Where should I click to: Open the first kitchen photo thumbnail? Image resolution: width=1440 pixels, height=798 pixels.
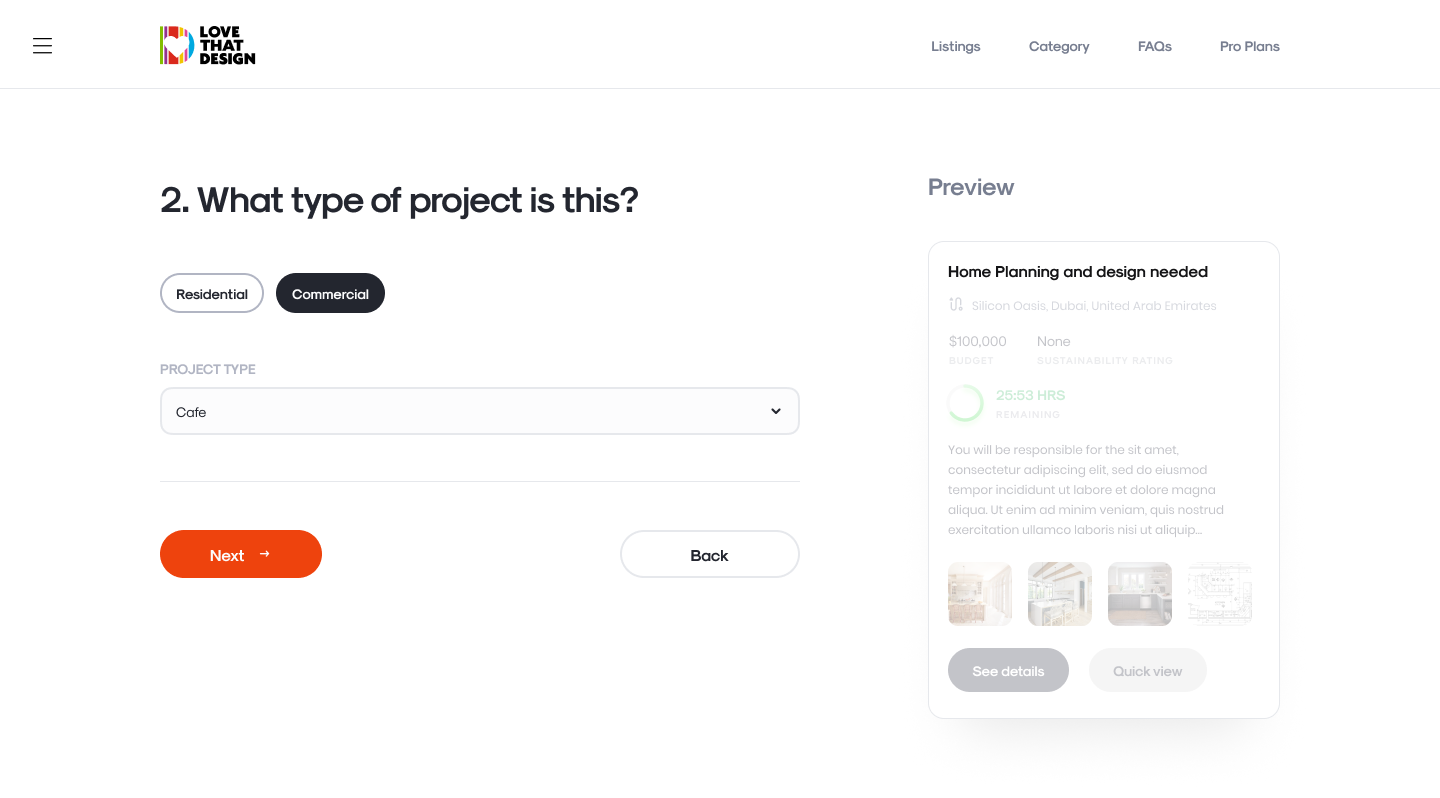click(x=980, y=594)
